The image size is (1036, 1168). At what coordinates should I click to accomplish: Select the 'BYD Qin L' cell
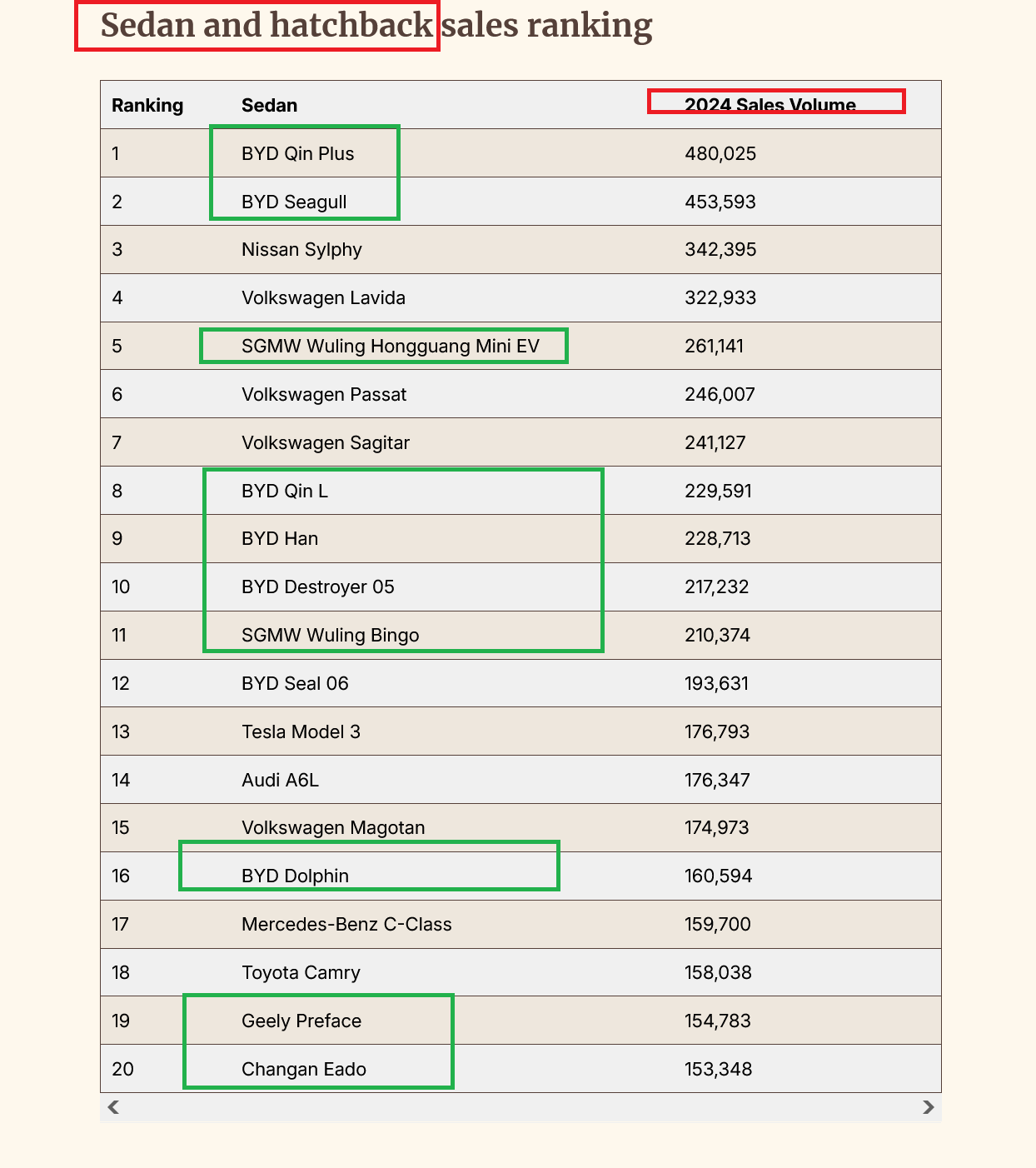[x=285, y=491]
